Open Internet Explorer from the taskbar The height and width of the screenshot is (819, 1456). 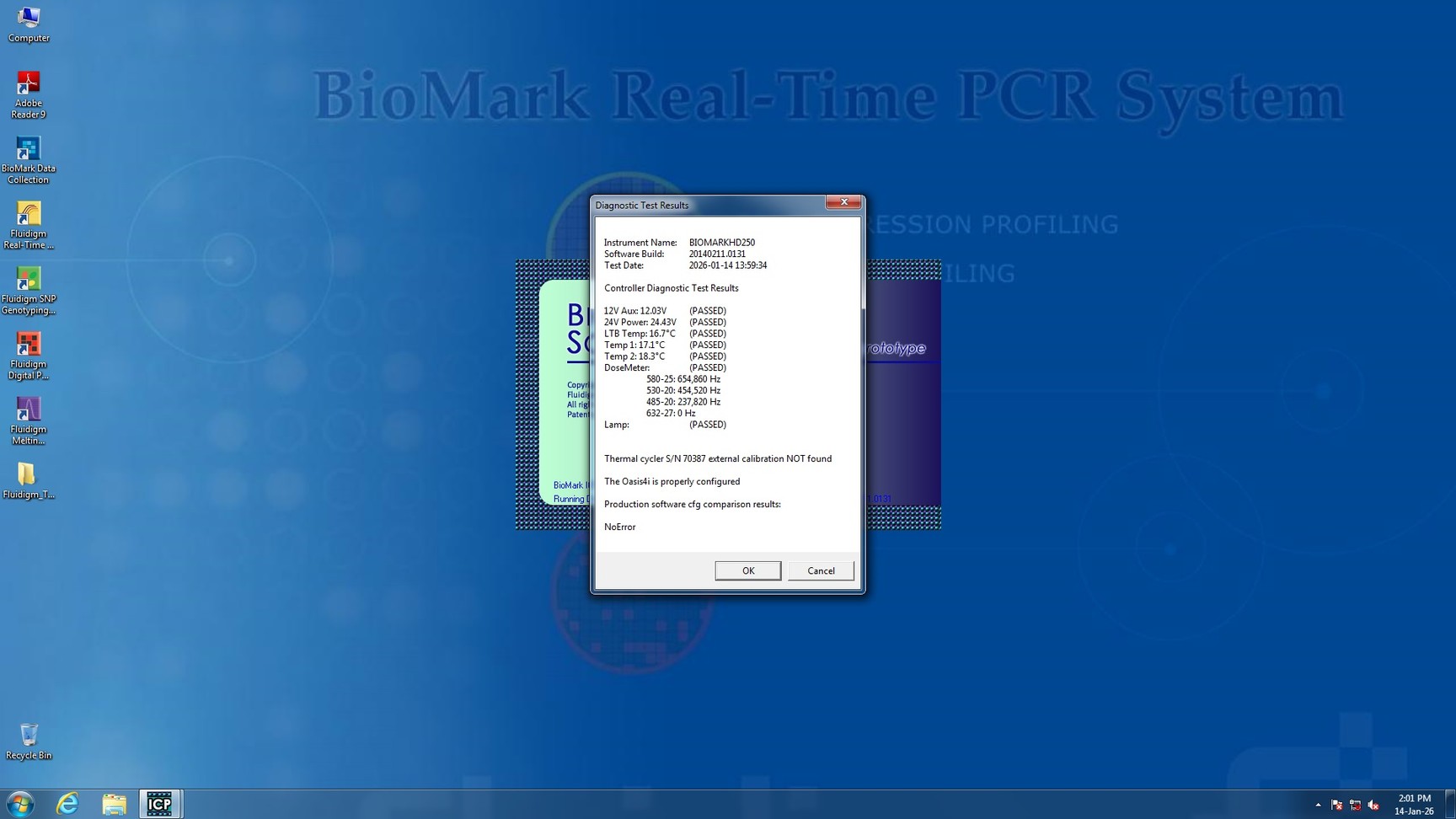click(x=67, y=803)
